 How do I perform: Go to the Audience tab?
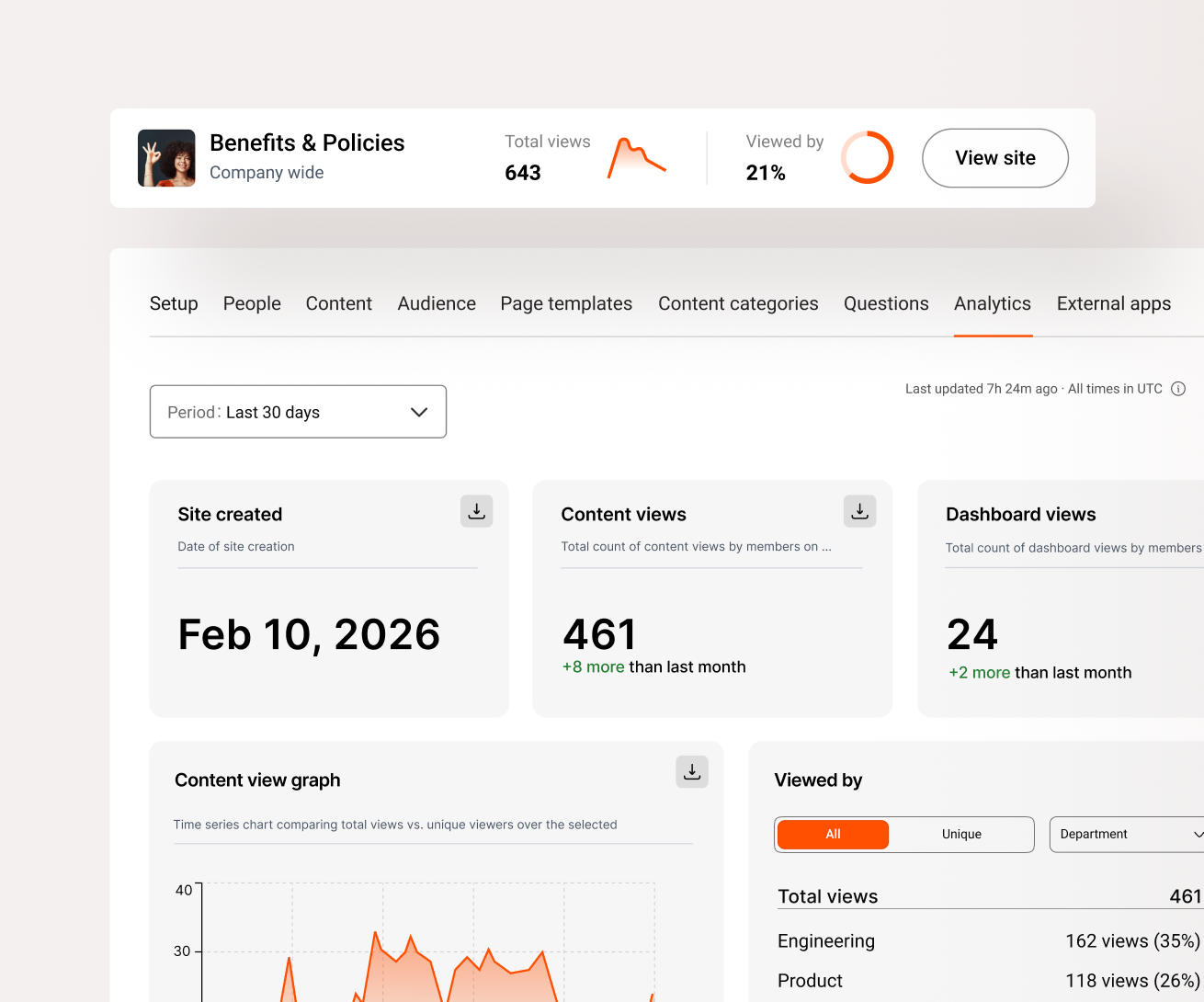coord(437,303)
